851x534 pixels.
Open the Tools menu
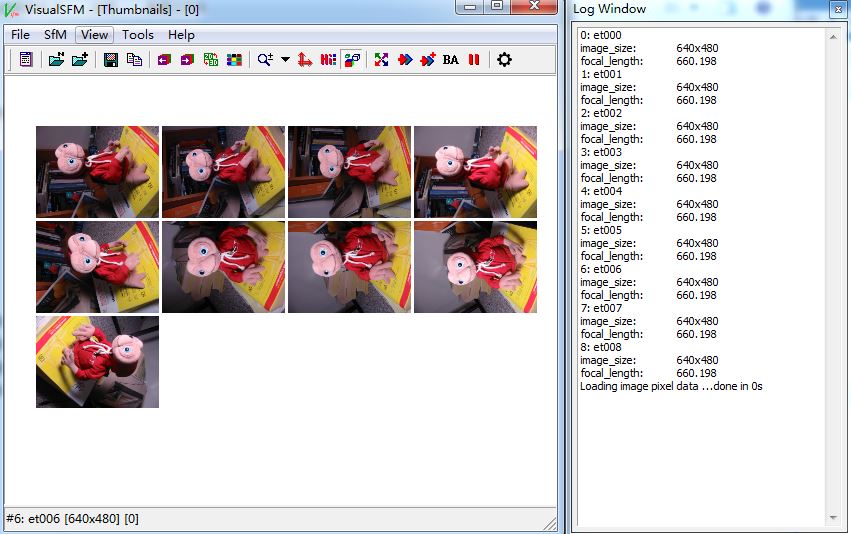[138, 35]
